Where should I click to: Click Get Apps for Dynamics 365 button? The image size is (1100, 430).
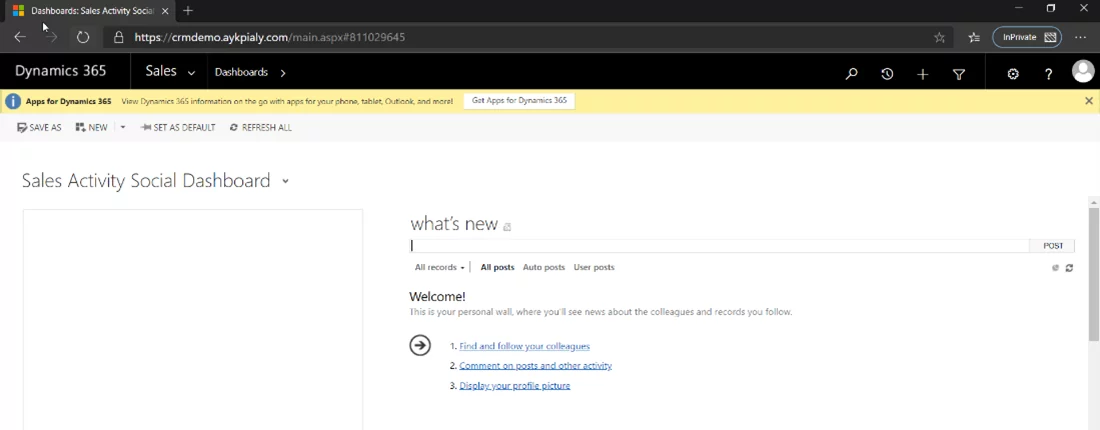519,101
